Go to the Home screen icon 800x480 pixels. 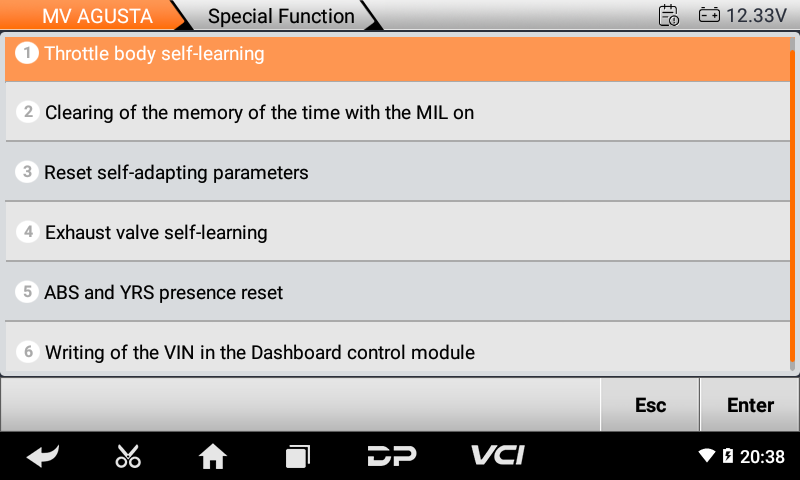(x=212, y=457)
